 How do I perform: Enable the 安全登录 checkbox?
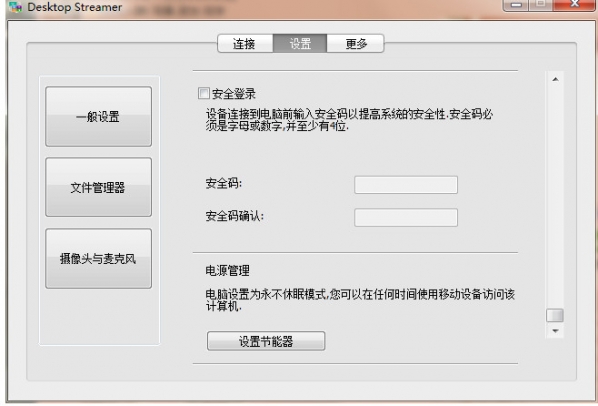point(204,93)
